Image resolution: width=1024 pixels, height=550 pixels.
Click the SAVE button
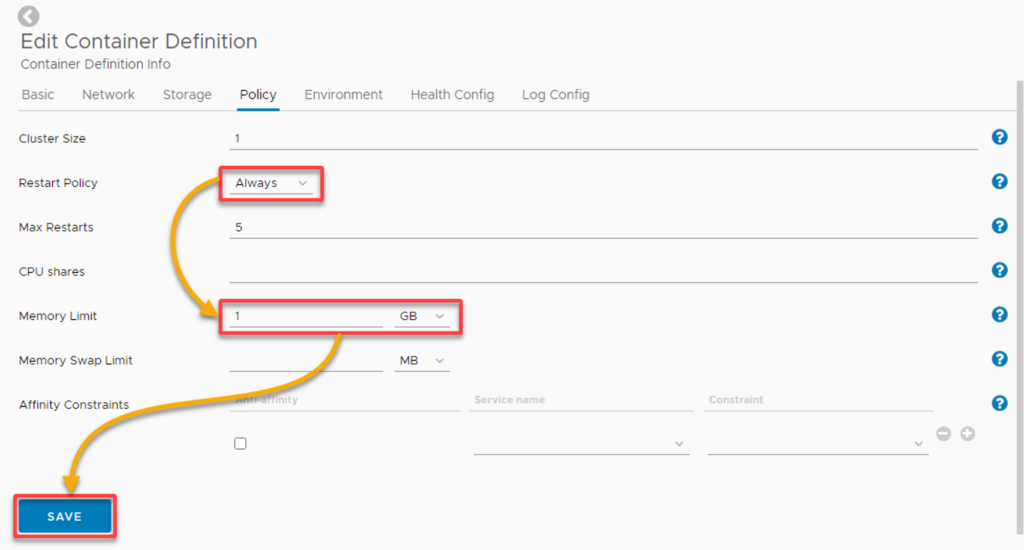65,517
